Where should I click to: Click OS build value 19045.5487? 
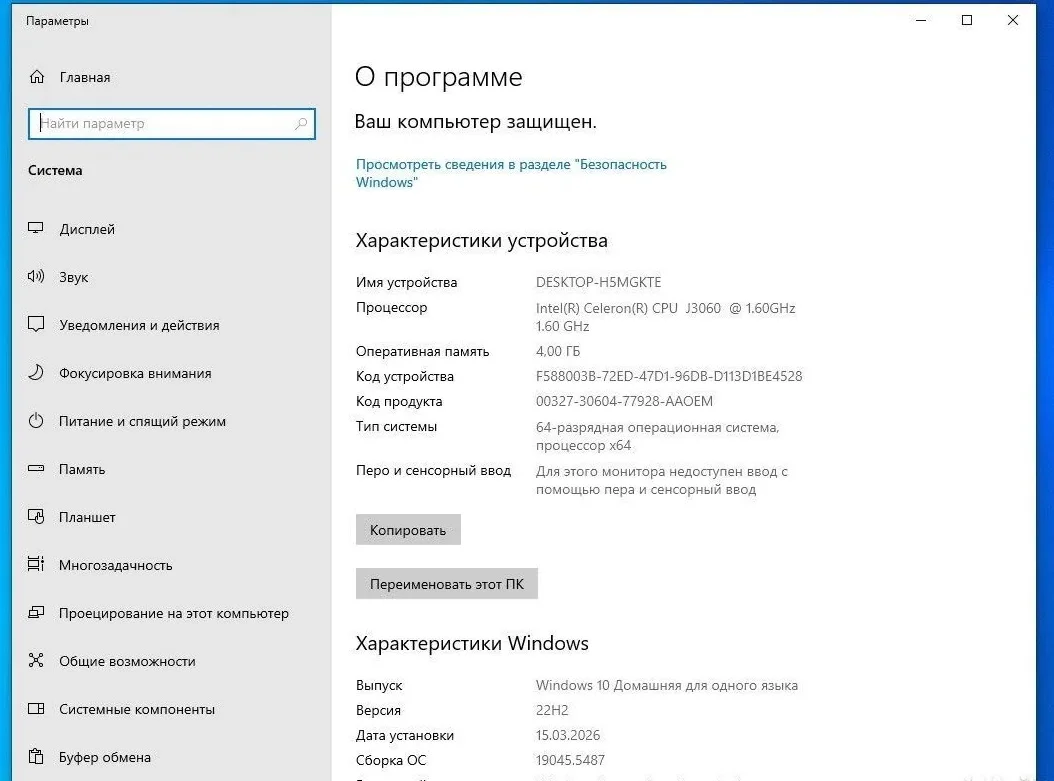point(570,760)
